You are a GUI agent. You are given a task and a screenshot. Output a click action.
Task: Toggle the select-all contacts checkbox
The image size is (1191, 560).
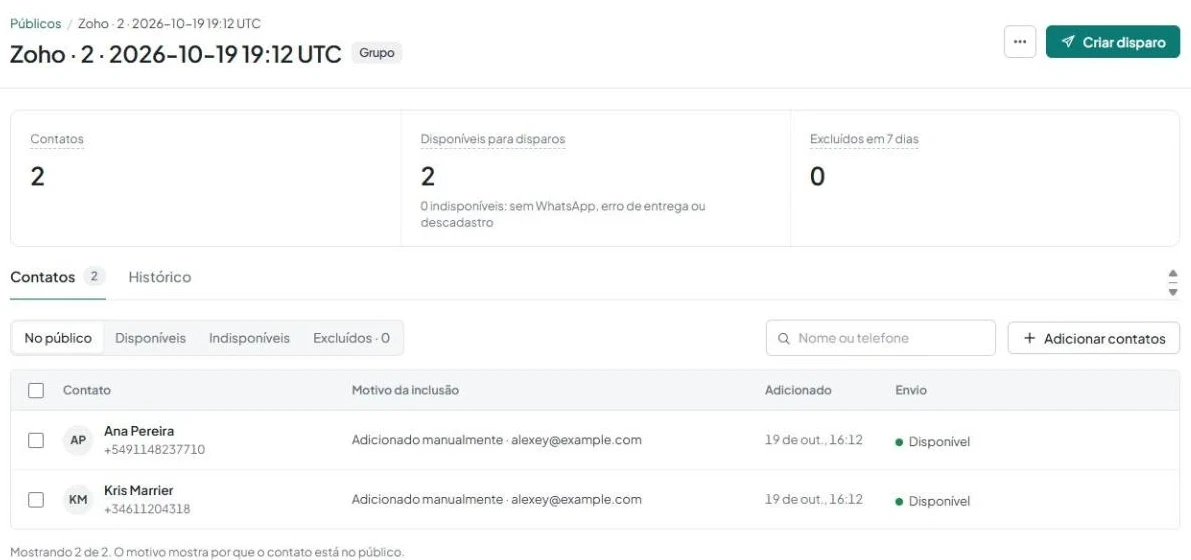tap(36, 391)
